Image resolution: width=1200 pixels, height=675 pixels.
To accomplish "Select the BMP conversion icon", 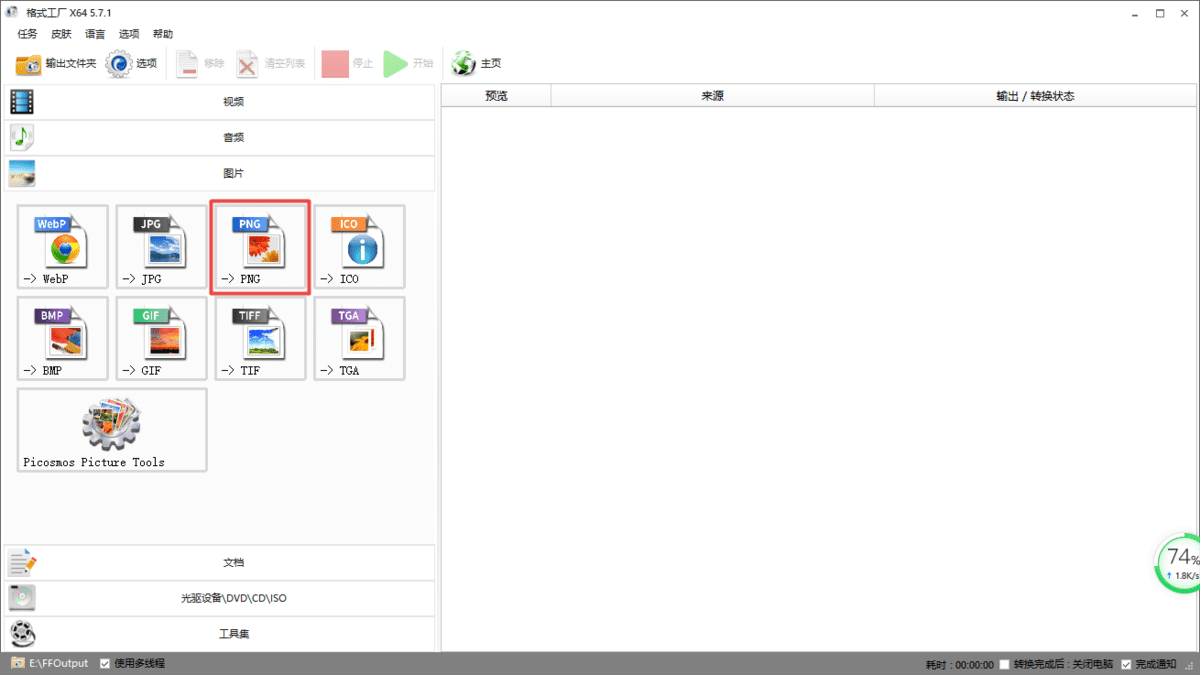I will pyautogui.click(x=62, y=338).
